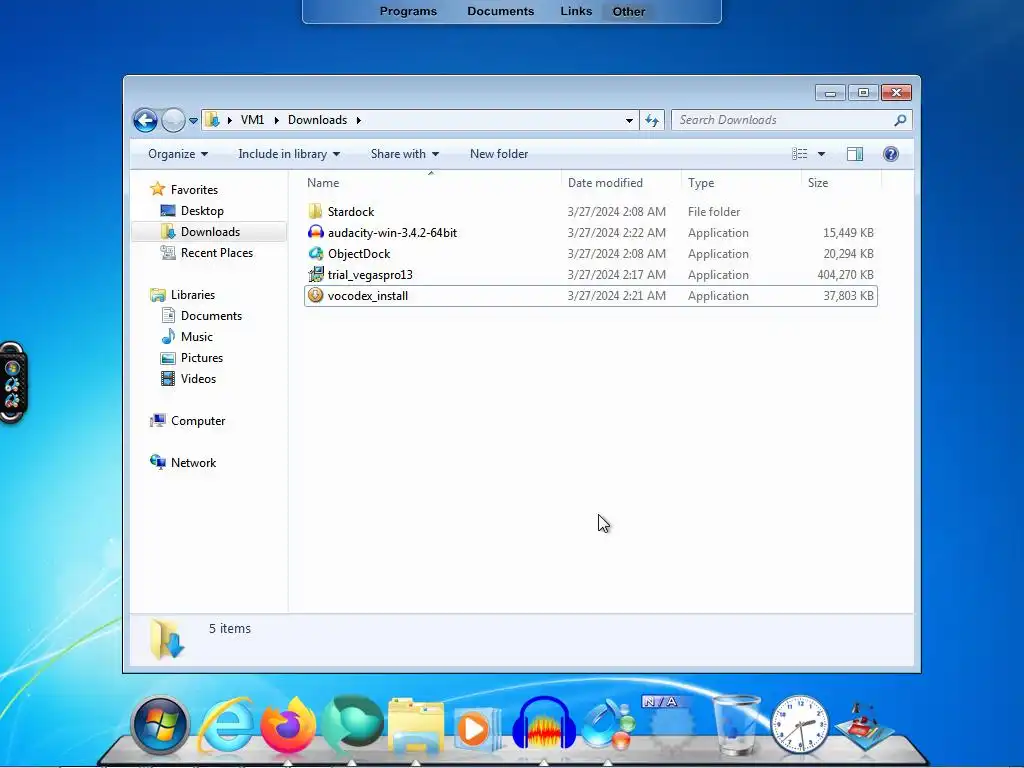Select the audacity-win-3.4.2-64bit file icon
1024x768 pixels.
click(315, 232)
